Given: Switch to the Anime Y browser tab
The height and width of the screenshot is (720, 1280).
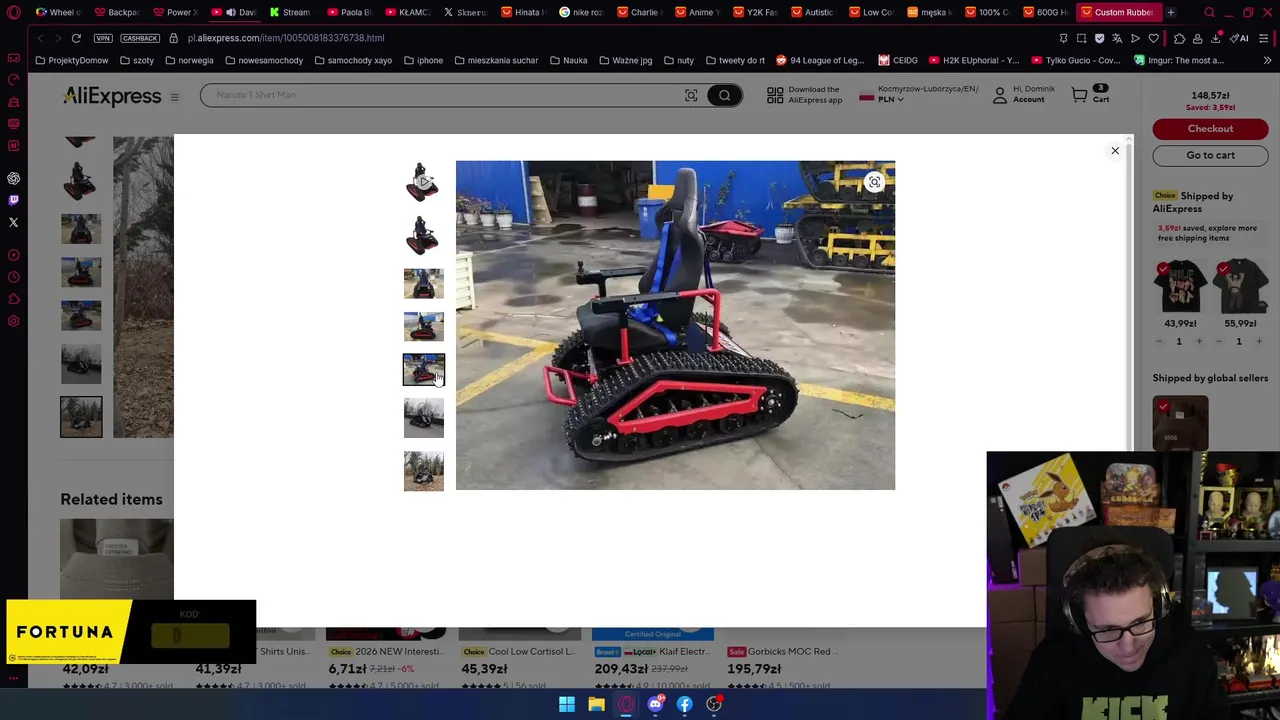Looking at the screenshot, I should click(697, 12).
